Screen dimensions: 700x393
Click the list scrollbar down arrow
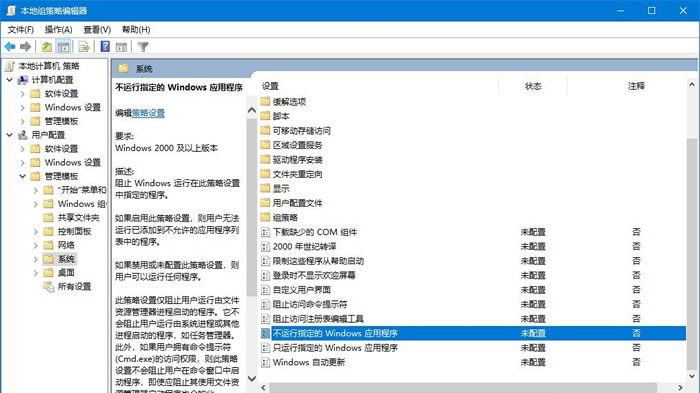[x=692, y=376]
